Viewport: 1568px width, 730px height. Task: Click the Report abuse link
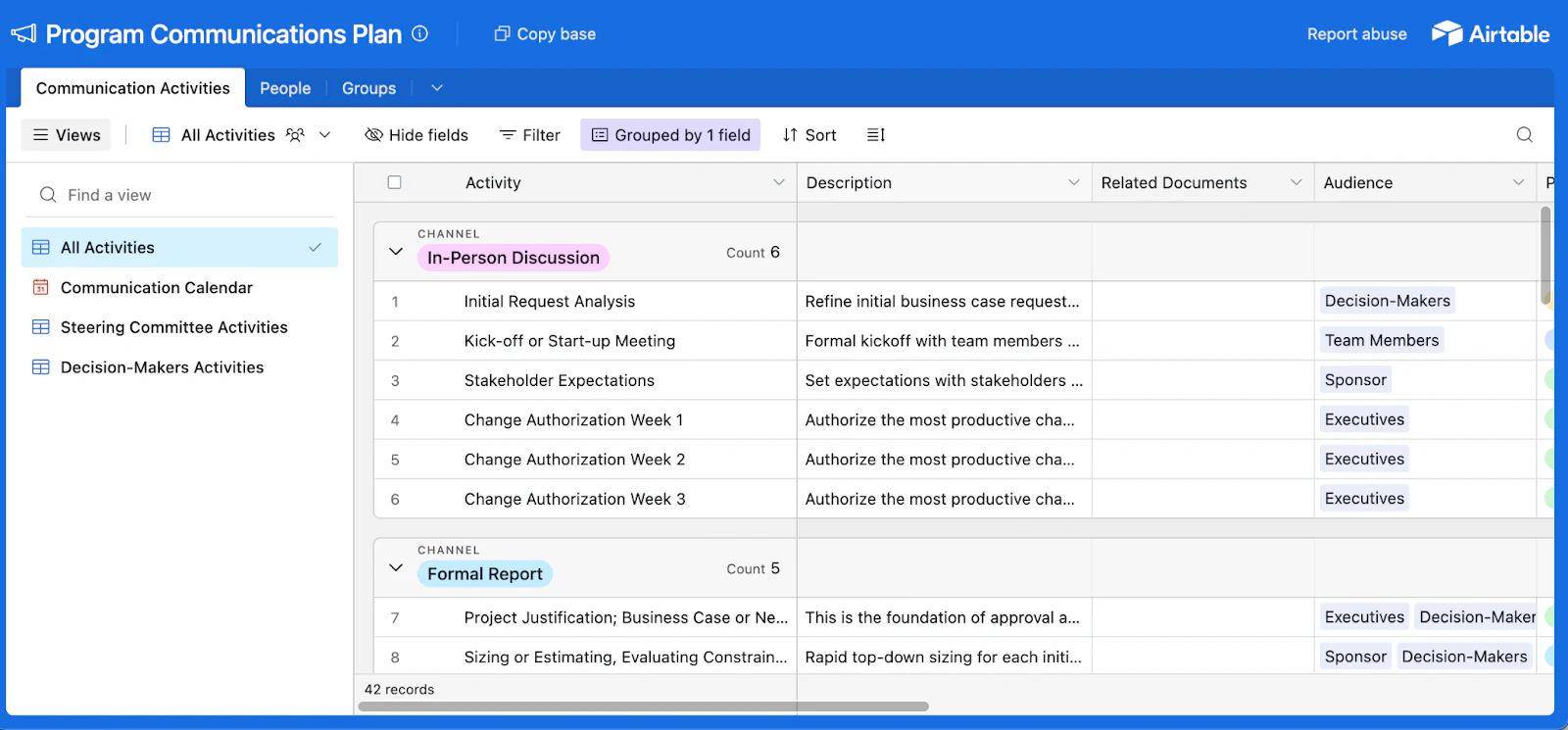click(1356, 34)
